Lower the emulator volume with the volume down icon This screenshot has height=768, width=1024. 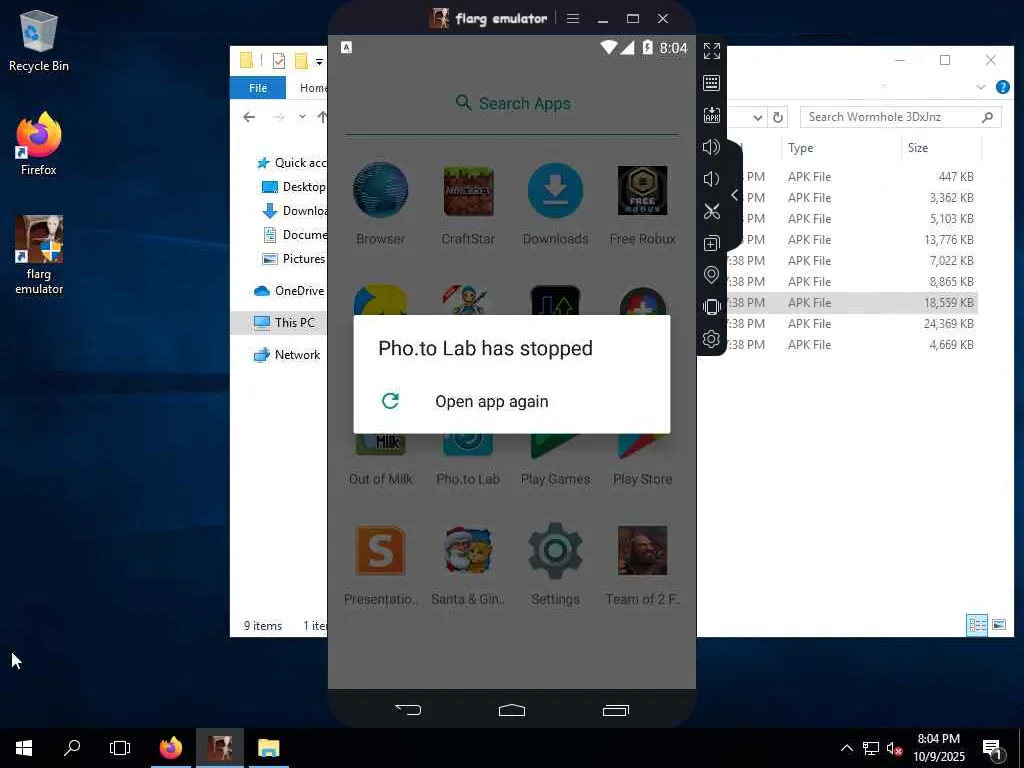click(x=711, y=179)
